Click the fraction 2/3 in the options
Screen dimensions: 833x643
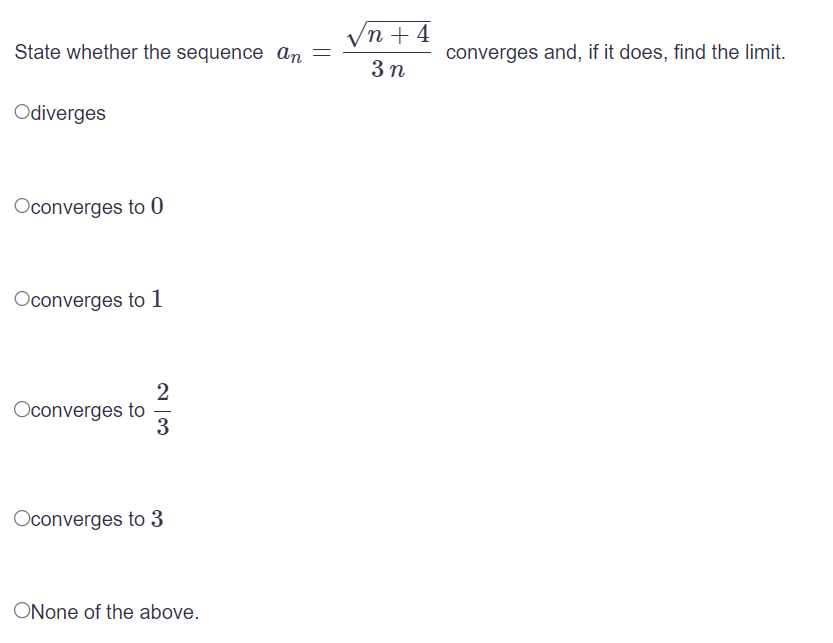[x=162, y=410]
